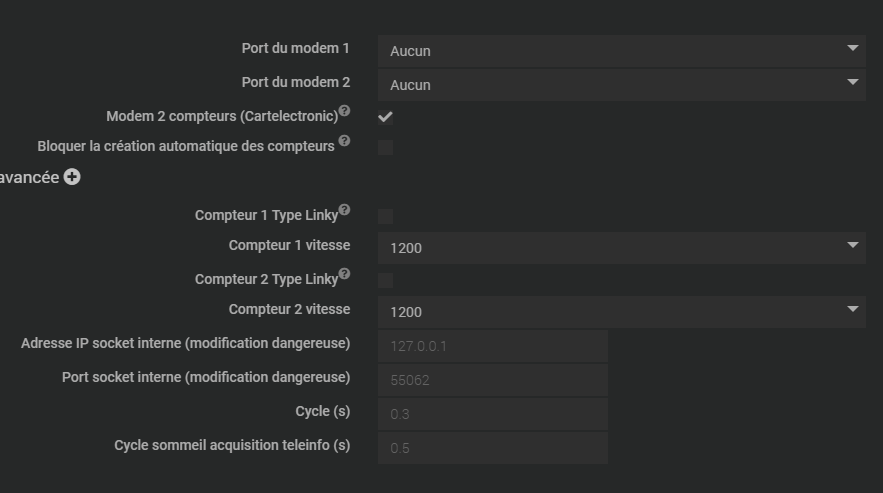This screenshot has height=493, width=883.
Task: Tick the Compteur 2 Type Linky checkbox
Action: point(385,280)
